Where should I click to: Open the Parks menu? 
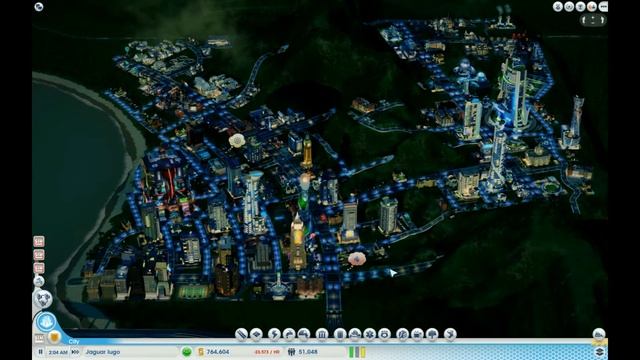(x=432, y=334)
